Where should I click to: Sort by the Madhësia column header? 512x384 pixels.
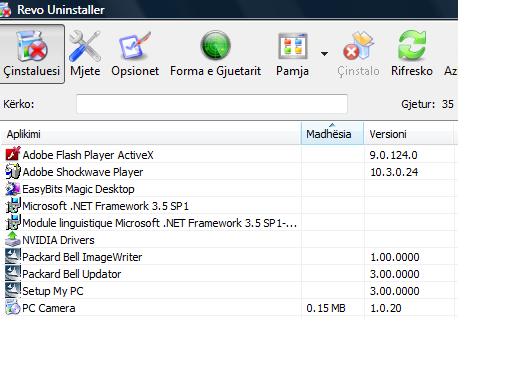click(332, 134)
